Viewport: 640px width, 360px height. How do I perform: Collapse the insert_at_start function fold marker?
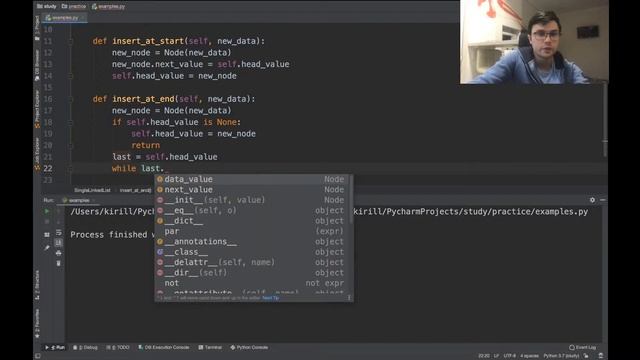point(71,41)
